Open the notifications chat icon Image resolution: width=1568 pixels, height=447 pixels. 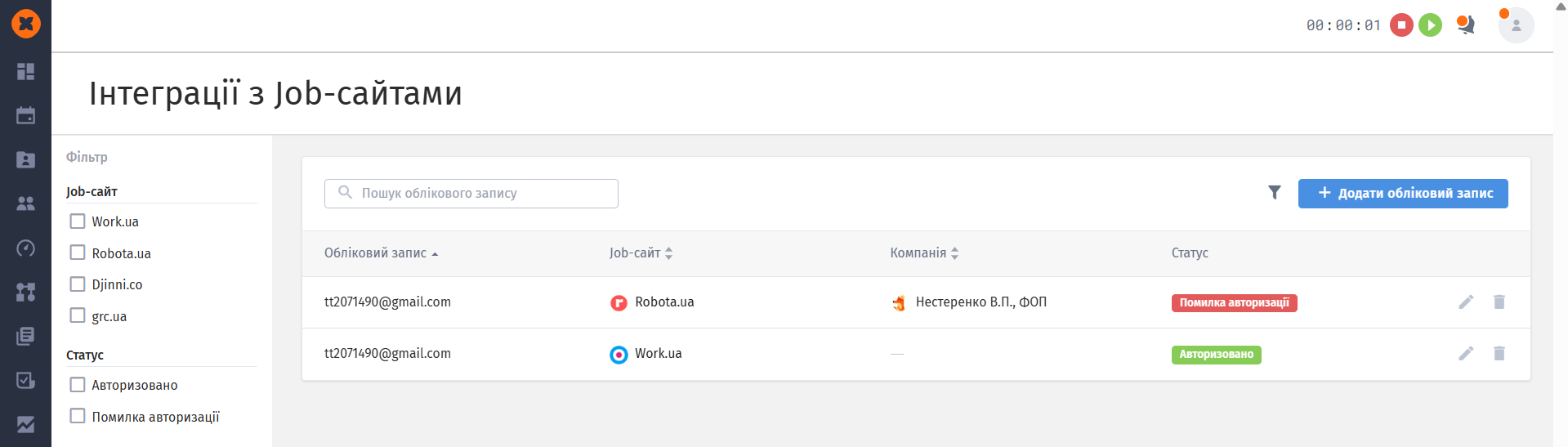pos(1466,25)
